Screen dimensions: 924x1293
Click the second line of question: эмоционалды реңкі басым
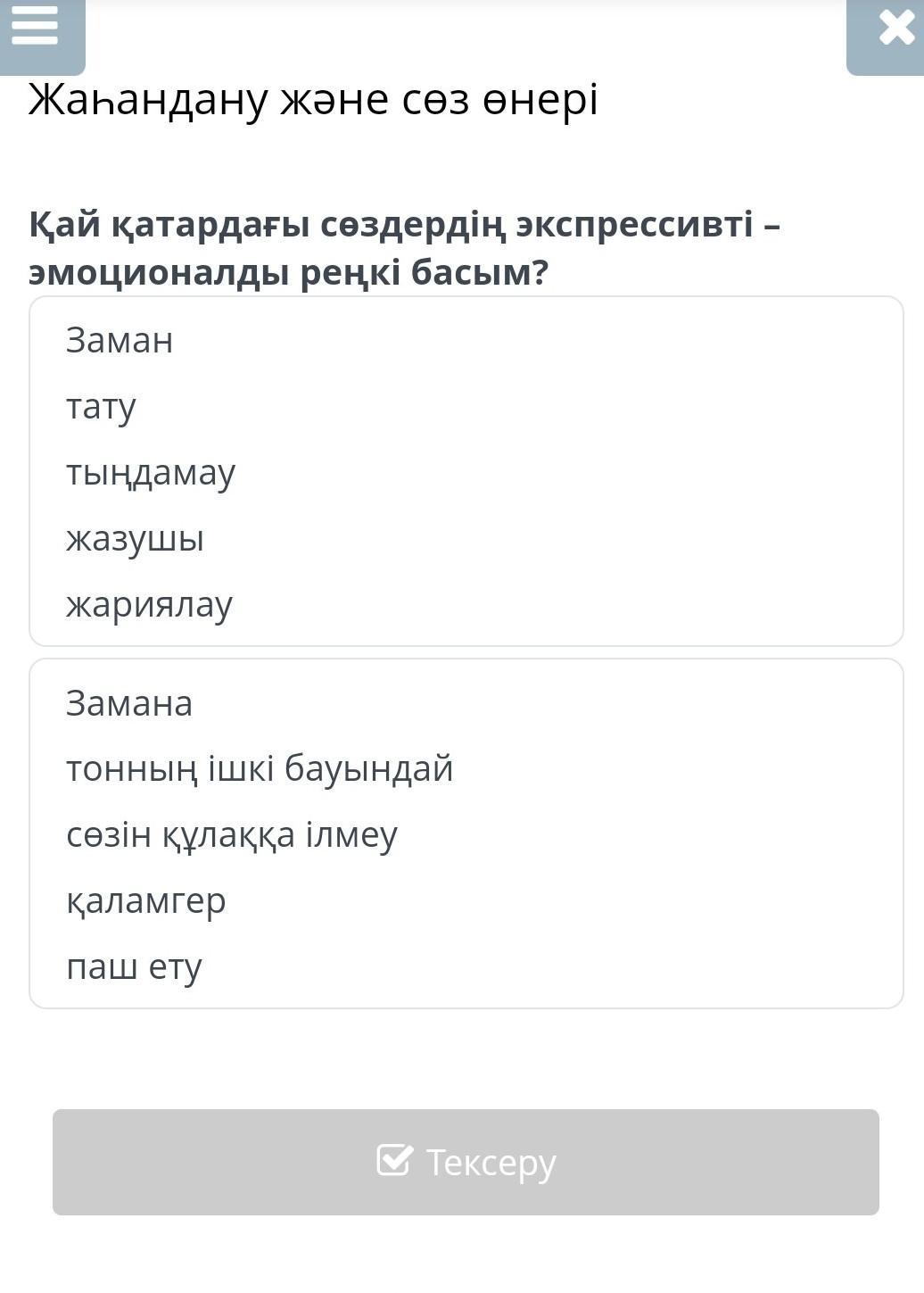[288, 272]
